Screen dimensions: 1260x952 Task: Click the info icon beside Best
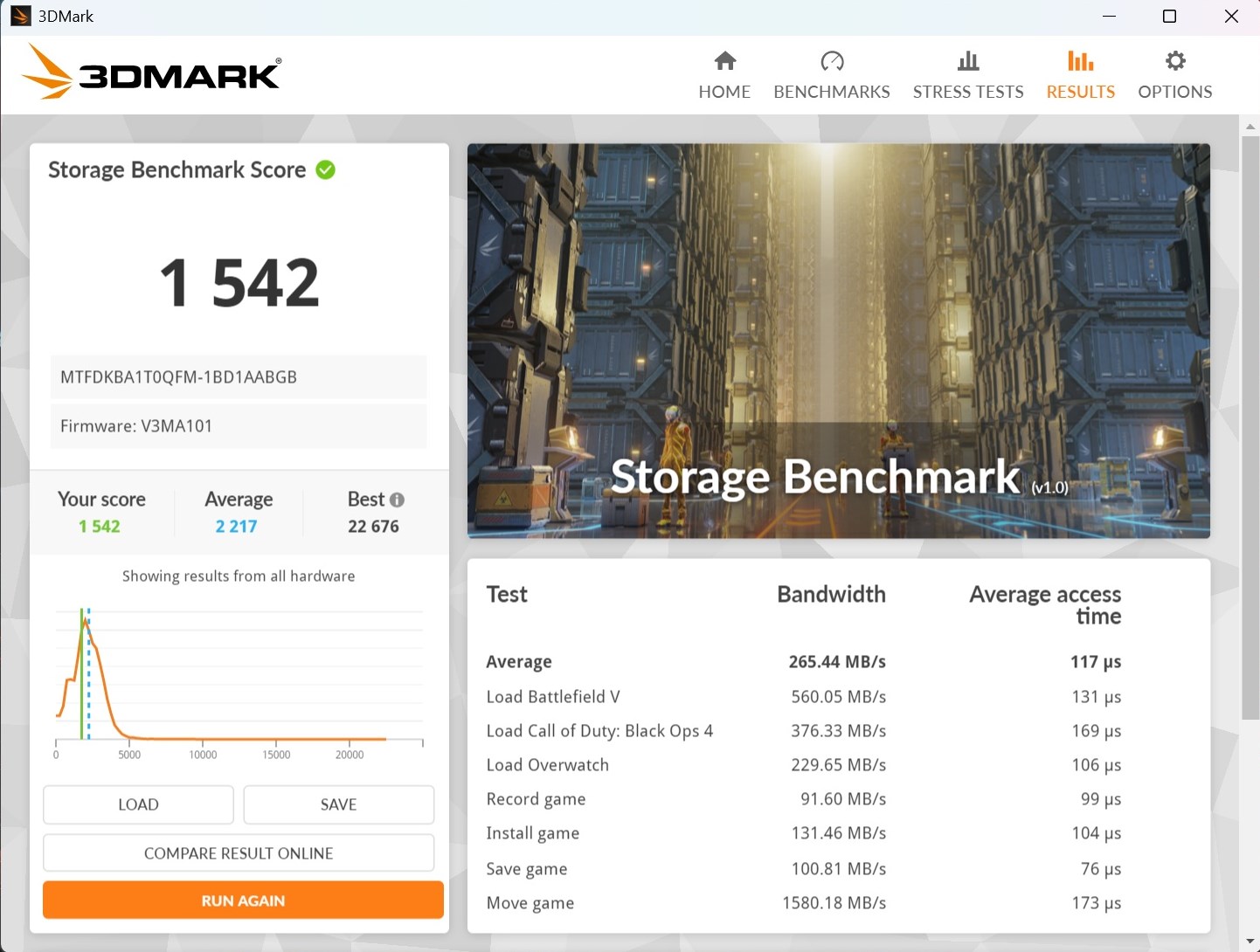(398, 500)
